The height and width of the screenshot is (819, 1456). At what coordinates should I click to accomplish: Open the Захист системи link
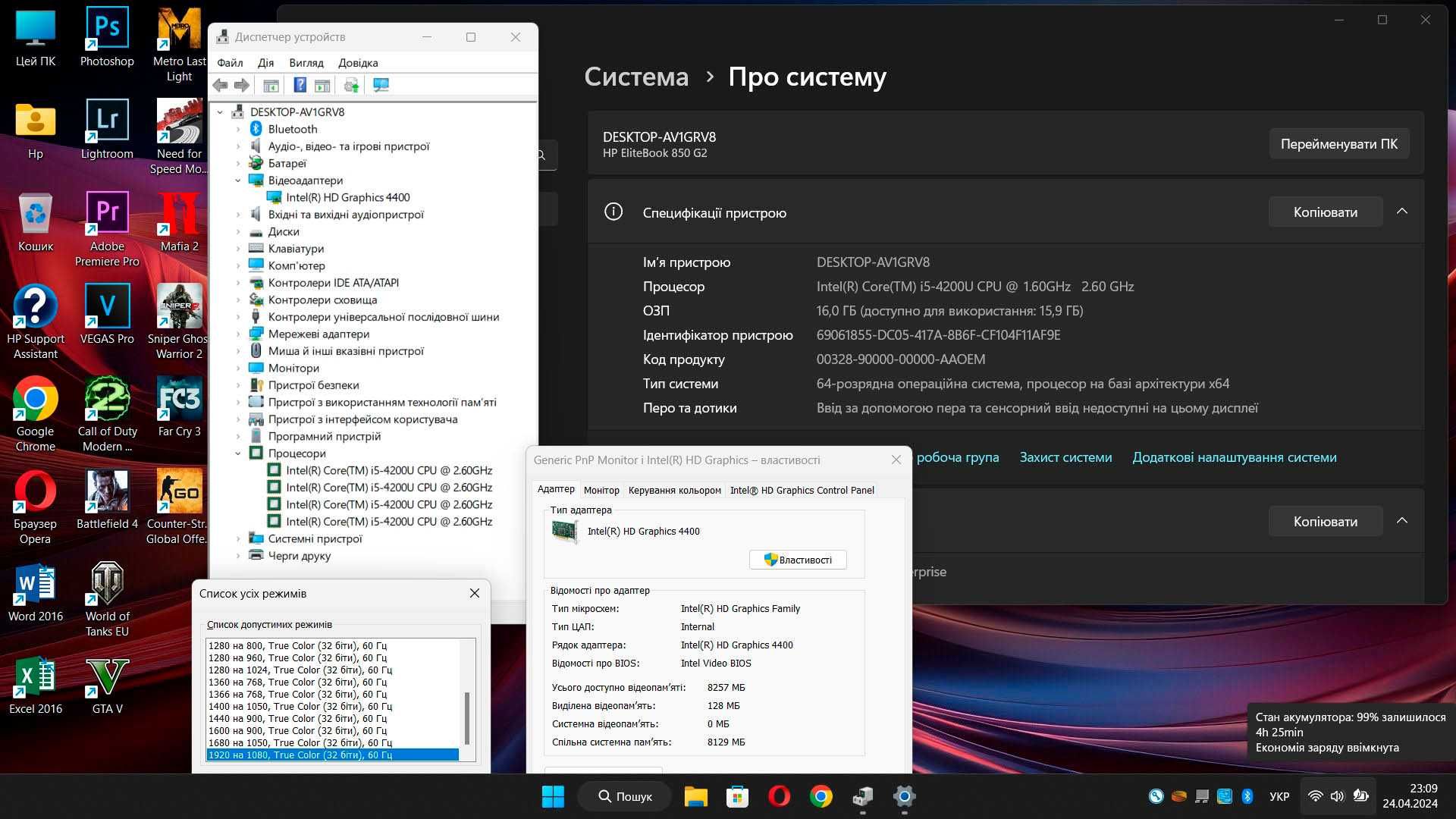(x=1065, y=457)
